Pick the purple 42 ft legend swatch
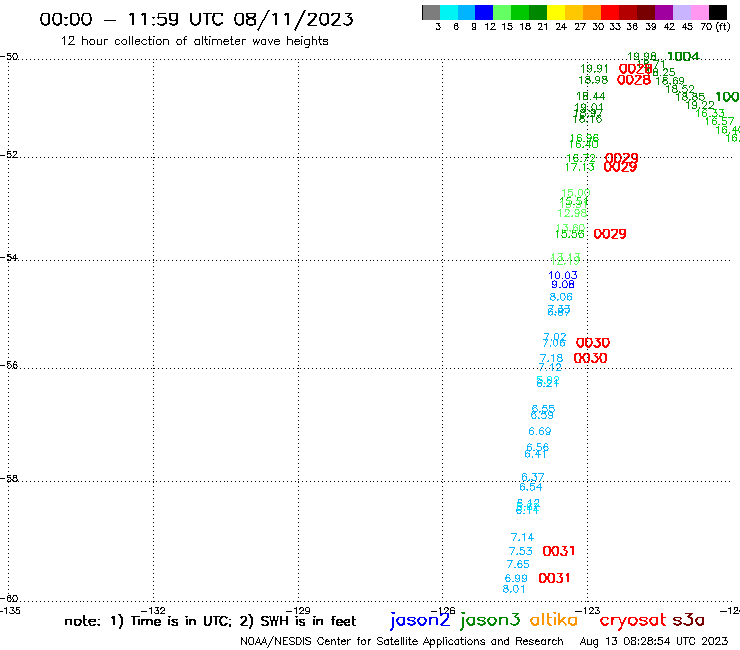 coord(664,12)
